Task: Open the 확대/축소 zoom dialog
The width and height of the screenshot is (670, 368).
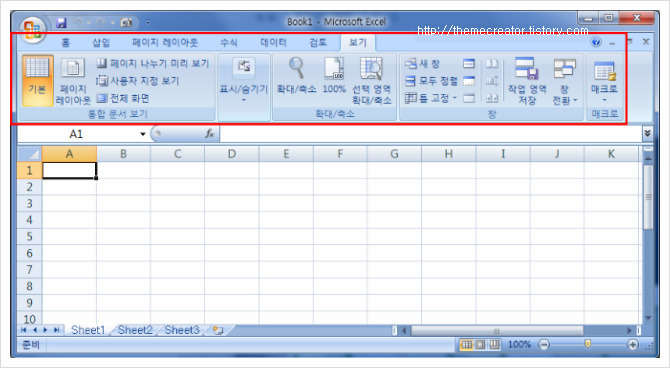Action: click(x=297, y=76)
